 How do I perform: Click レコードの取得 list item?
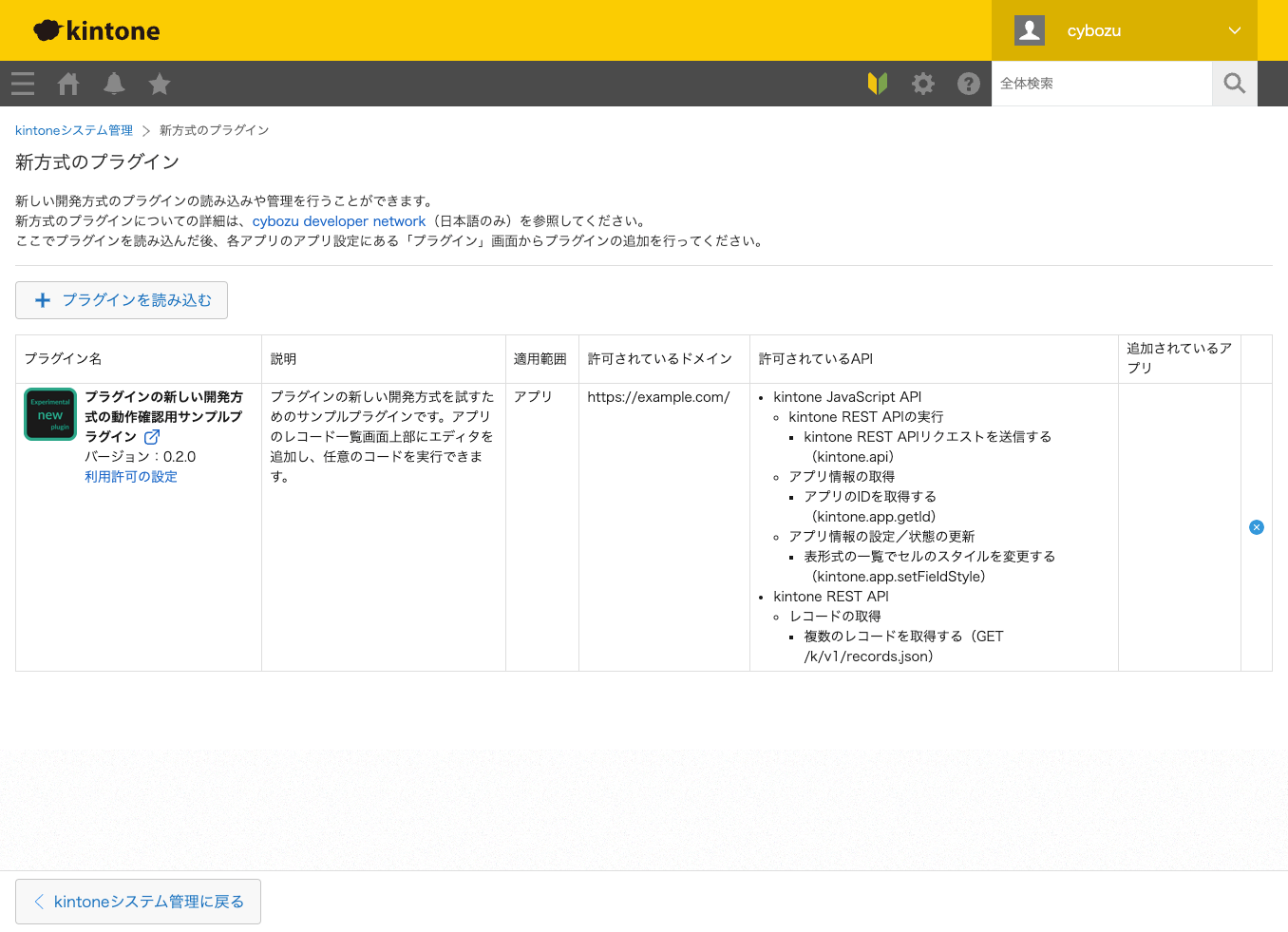[835, 617]
